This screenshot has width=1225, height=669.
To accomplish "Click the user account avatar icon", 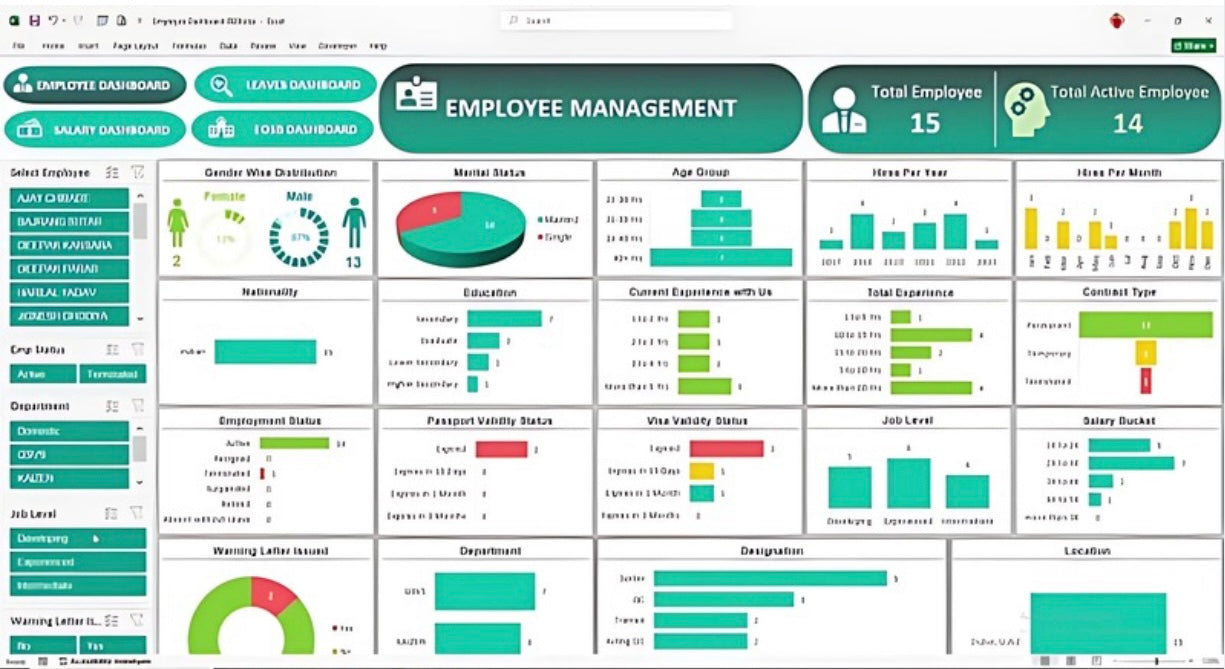I will click(x=1117, y=20).
